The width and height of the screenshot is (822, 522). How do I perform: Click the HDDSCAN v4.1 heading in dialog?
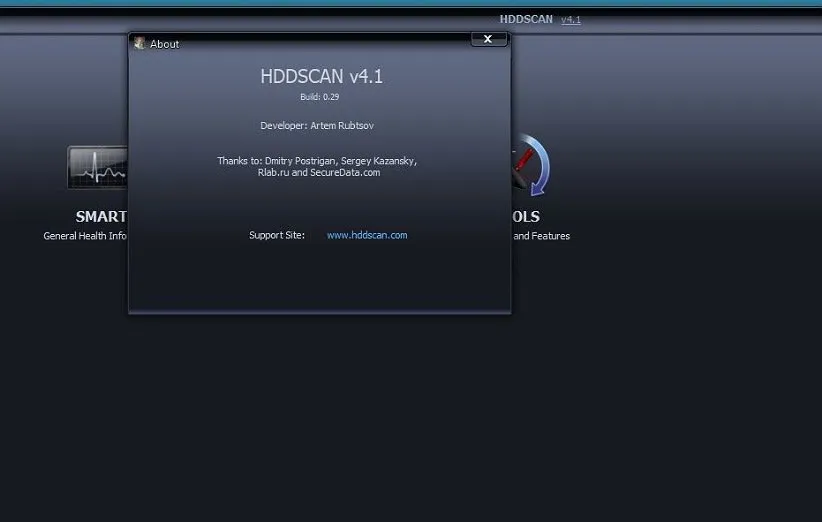321,77
